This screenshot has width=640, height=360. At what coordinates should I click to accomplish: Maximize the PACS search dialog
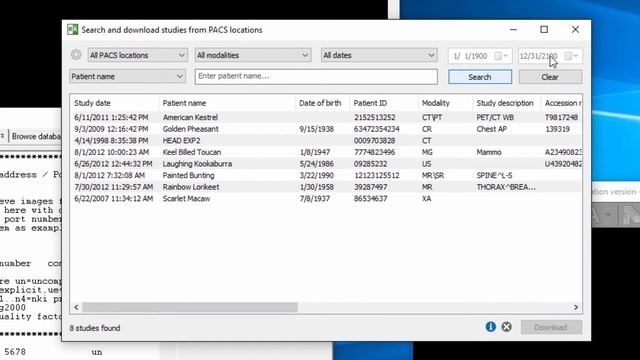coord(544,29)
